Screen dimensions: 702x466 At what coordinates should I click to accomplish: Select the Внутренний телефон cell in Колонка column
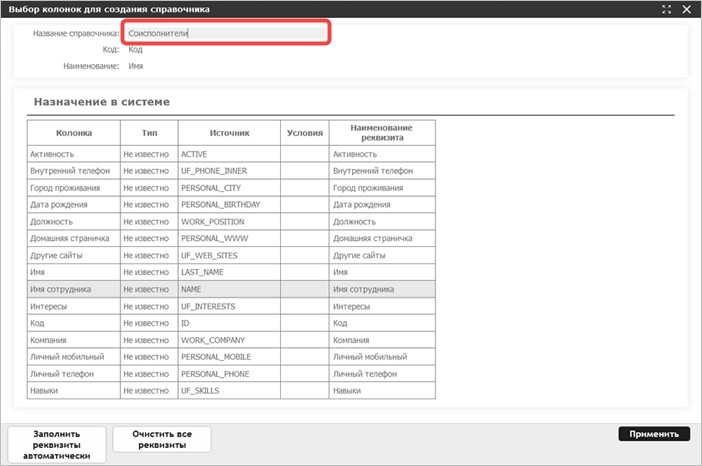[x=74, y=171]
